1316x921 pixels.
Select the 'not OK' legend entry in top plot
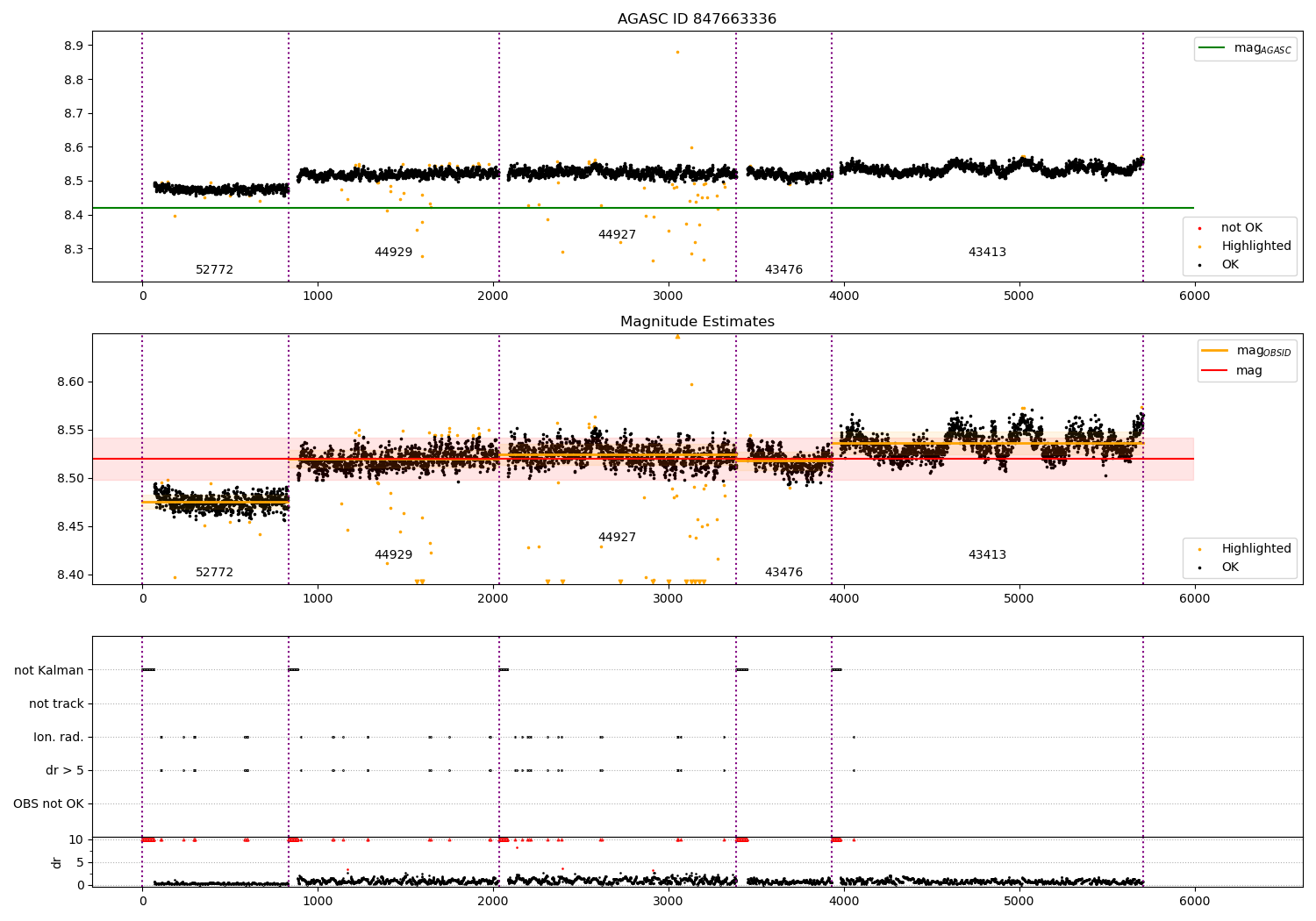coord(1241,228)
